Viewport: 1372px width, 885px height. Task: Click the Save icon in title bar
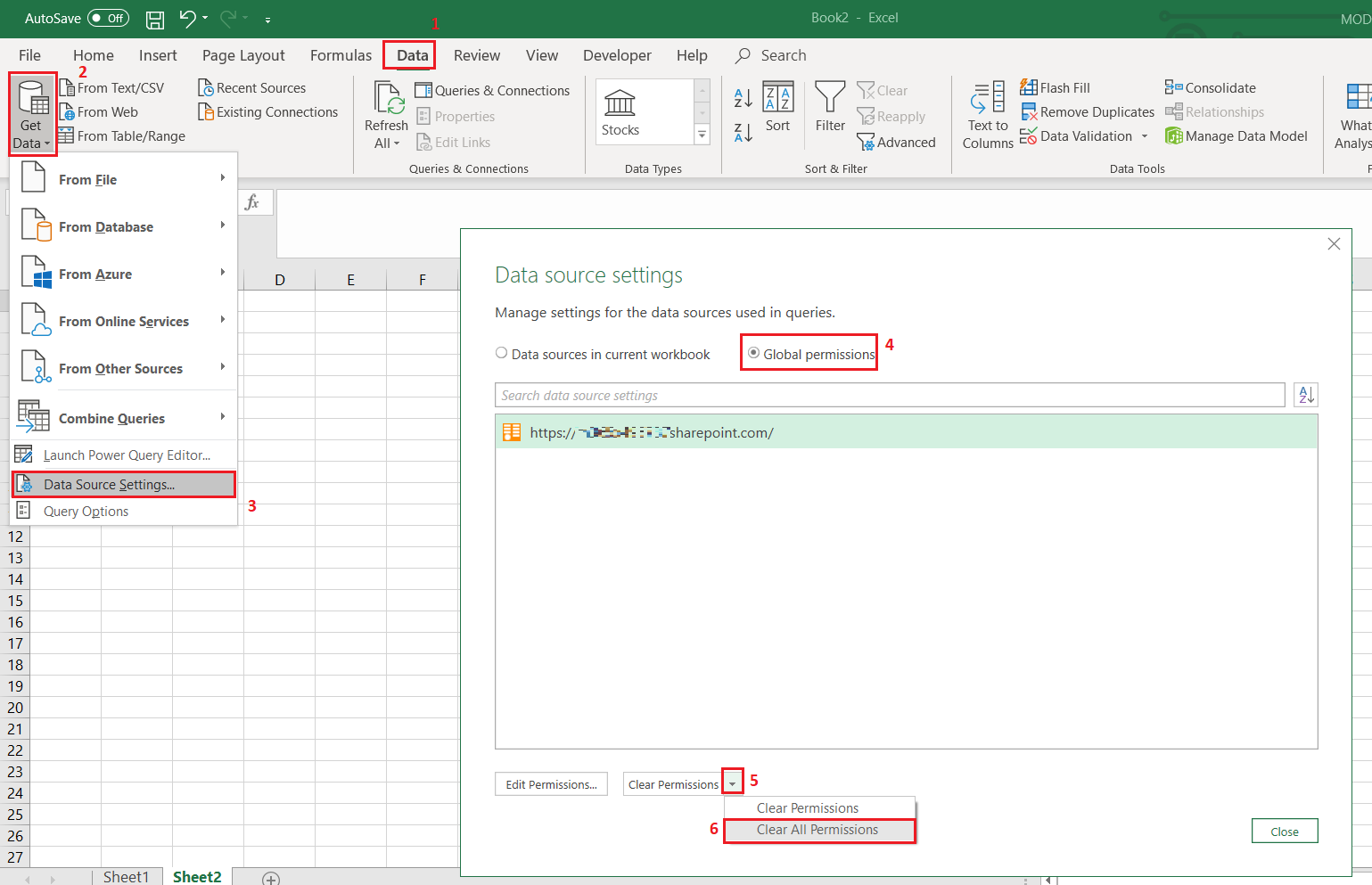coord(155,19)
